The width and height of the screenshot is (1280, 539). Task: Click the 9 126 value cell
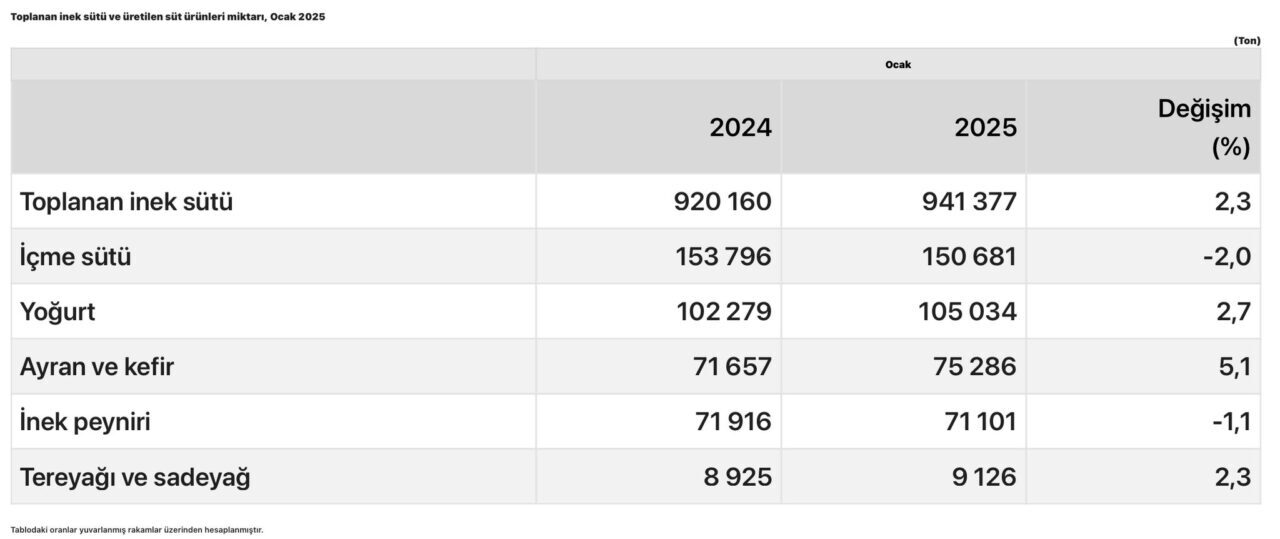(981, 477)
